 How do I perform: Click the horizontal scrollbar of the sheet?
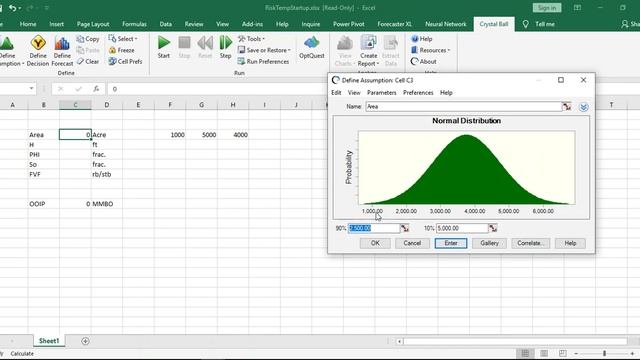(515, 341)
